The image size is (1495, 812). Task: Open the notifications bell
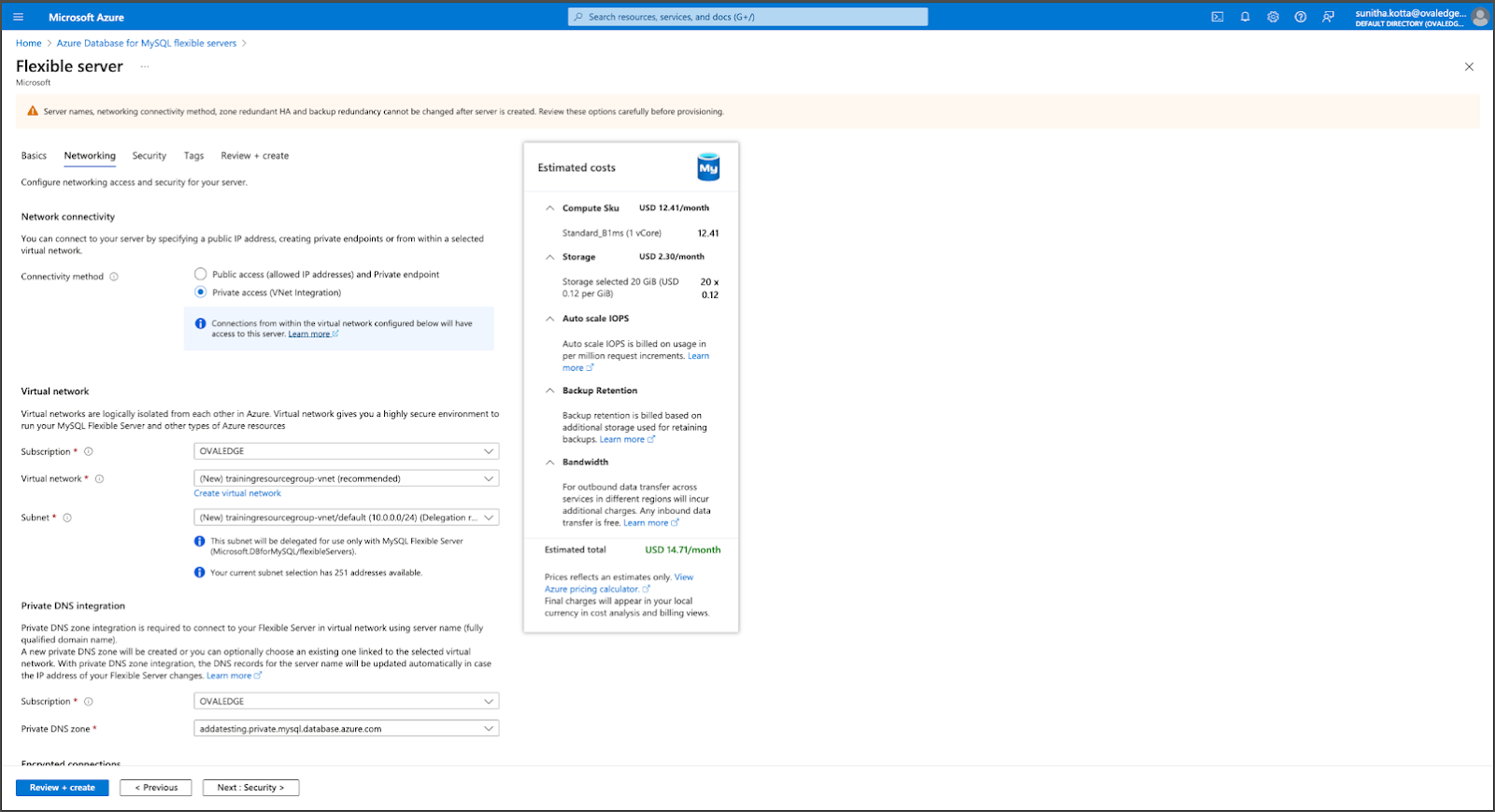tap(1245, 17)
